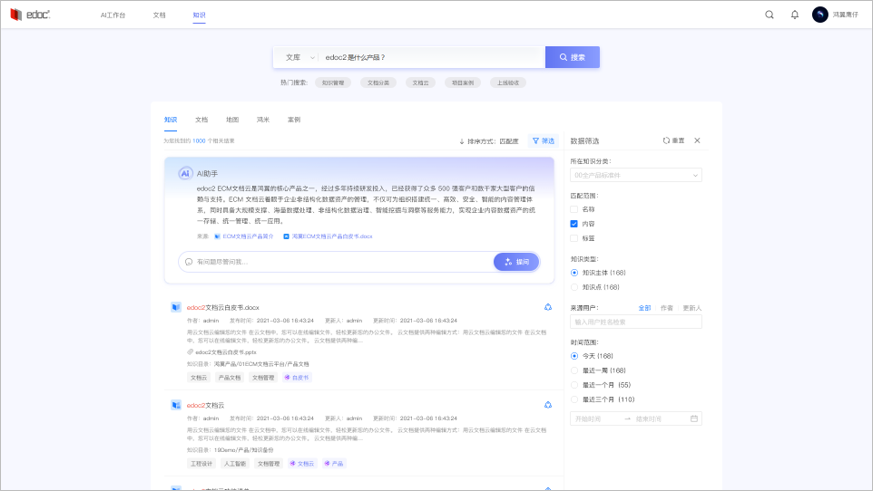Toggle the 筛选 filter button
The height and width of the screenshot is (491, 873).
pyautogui.click(x=543, y=141)
